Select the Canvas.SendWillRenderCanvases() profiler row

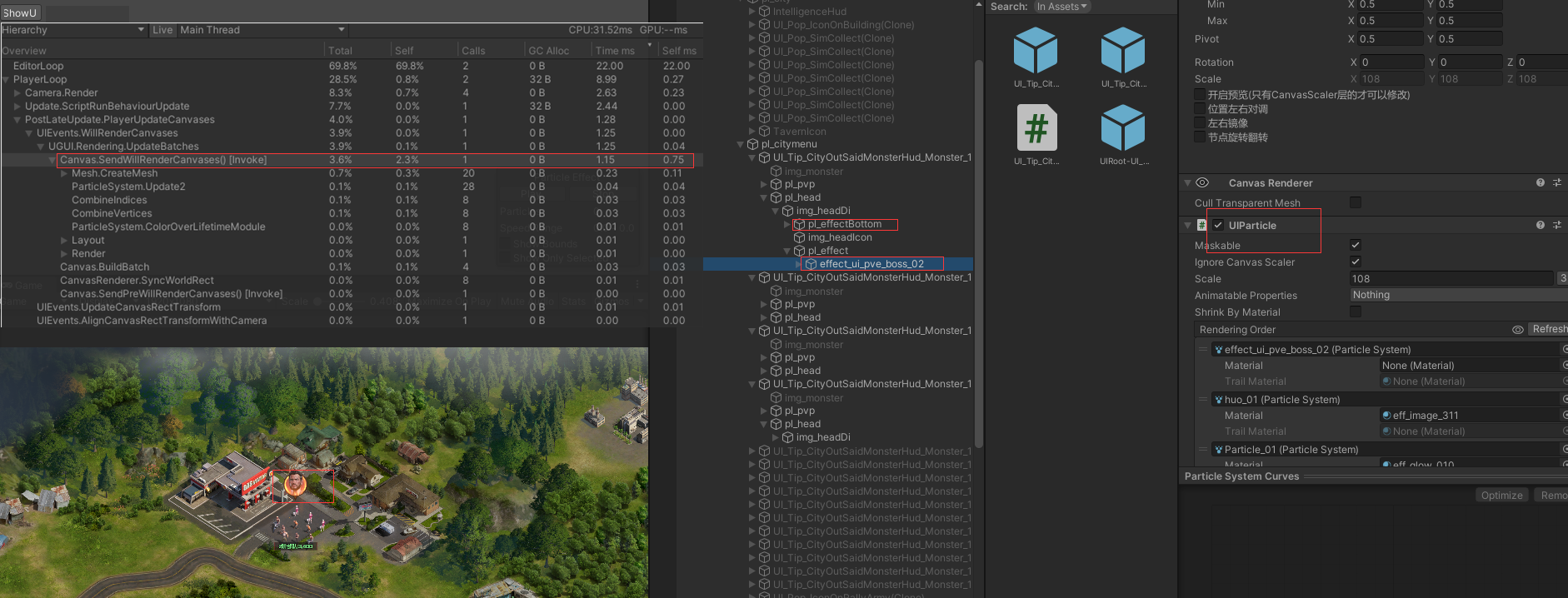click(x=163, y=160)
